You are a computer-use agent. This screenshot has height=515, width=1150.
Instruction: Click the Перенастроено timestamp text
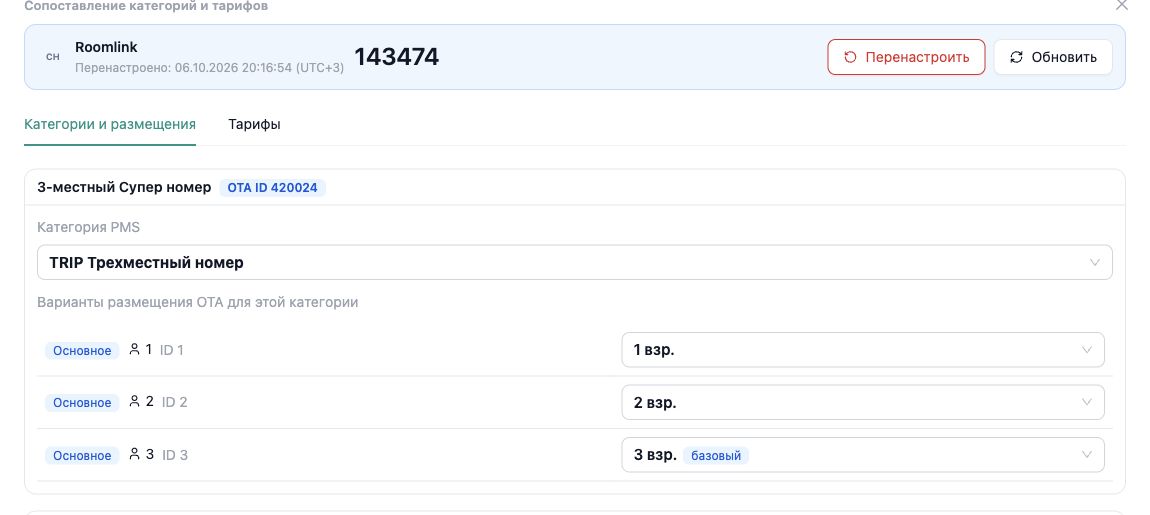coord(210,68)
